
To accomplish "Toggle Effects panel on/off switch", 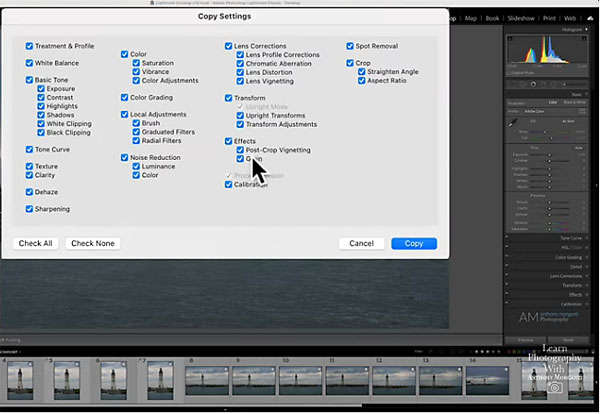I will click(x=507, y=294).
